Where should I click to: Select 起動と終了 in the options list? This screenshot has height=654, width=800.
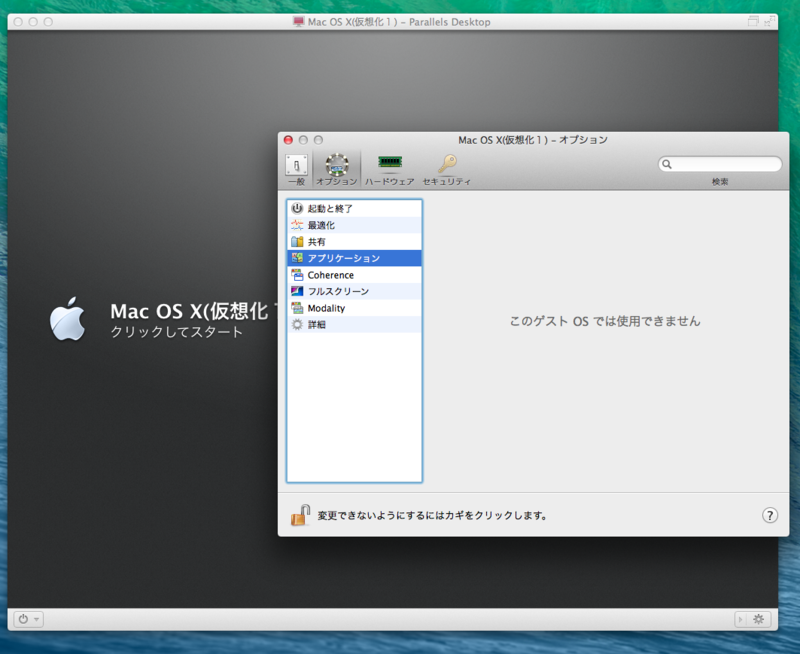point(354,208)
